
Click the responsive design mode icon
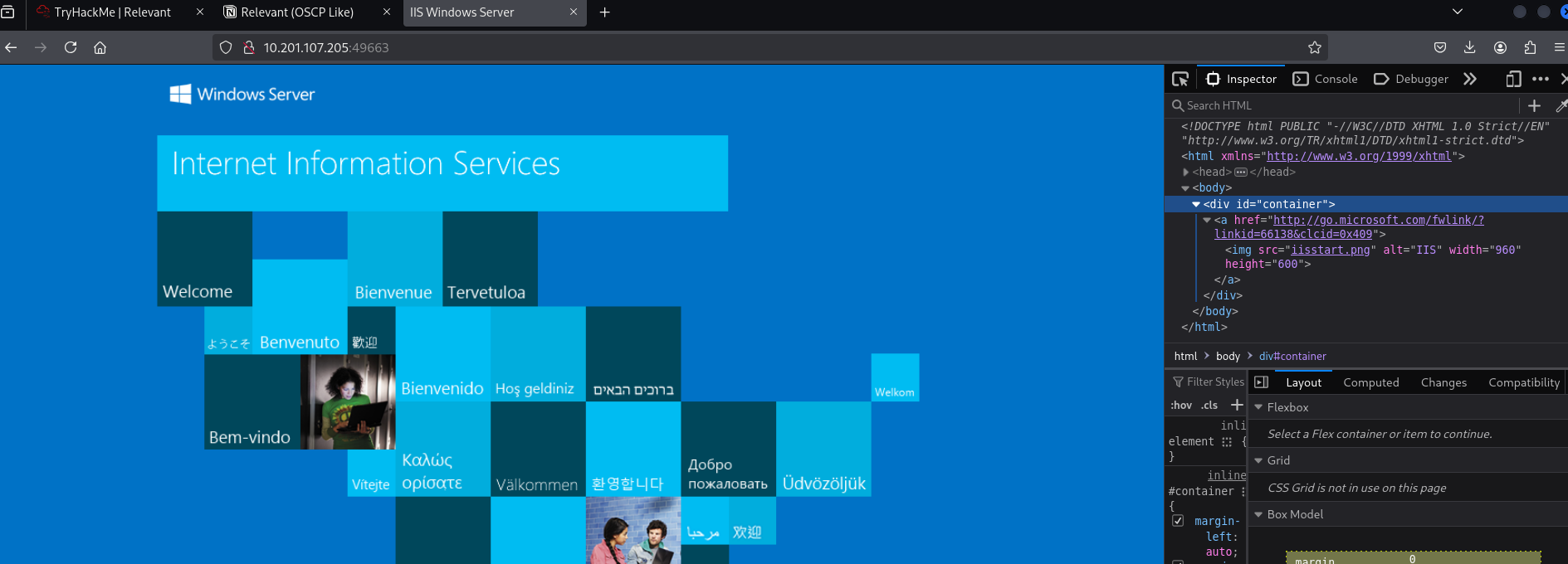point(1513,79)
